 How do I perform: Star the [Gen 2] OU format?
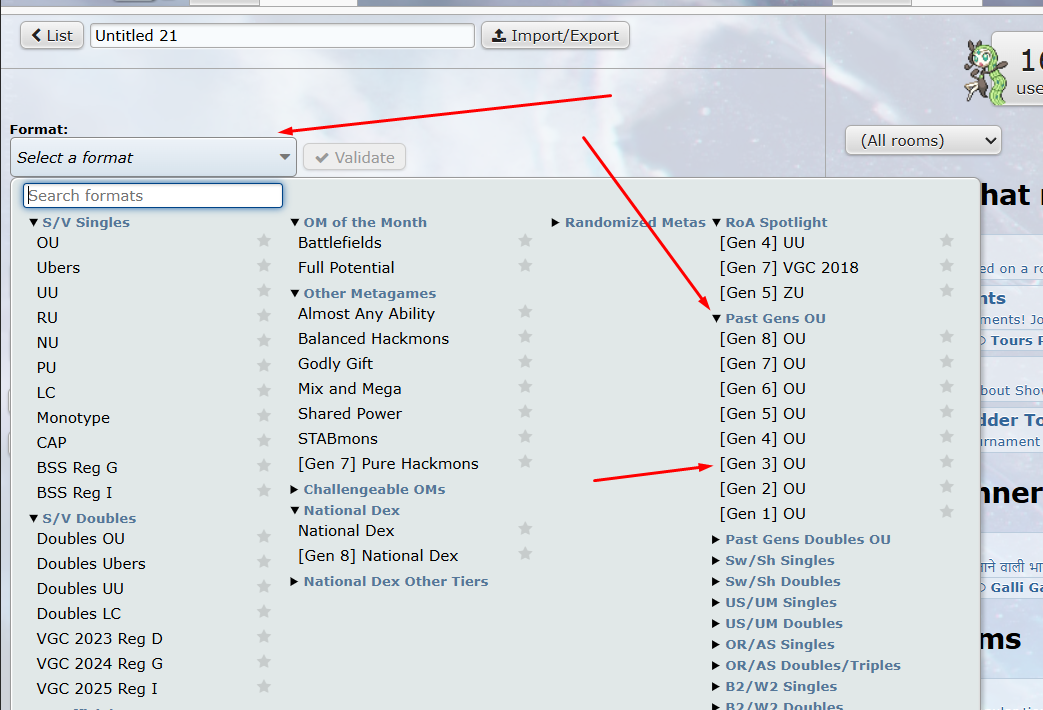pos(947,486)
